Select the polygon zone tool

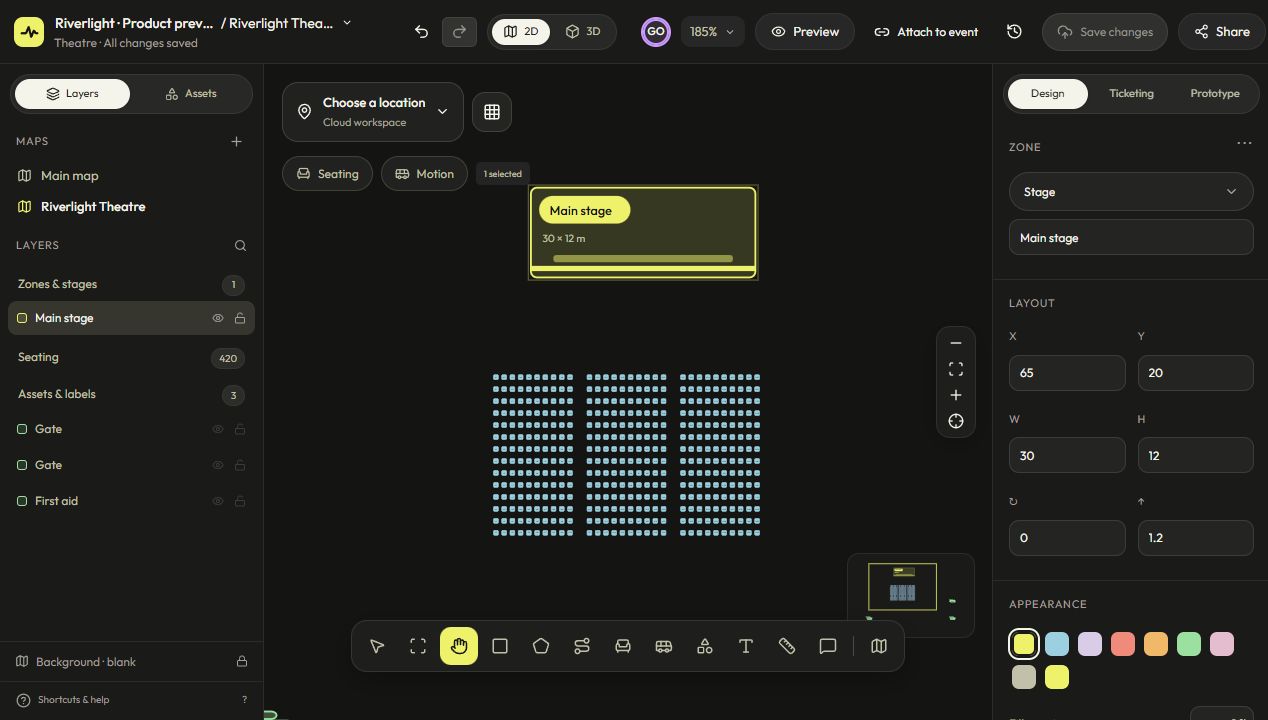click(541, 646)
